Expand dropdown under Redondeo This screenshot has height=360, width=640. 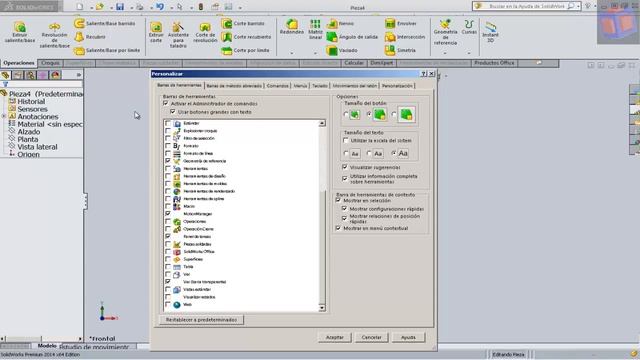coord(292,53)
